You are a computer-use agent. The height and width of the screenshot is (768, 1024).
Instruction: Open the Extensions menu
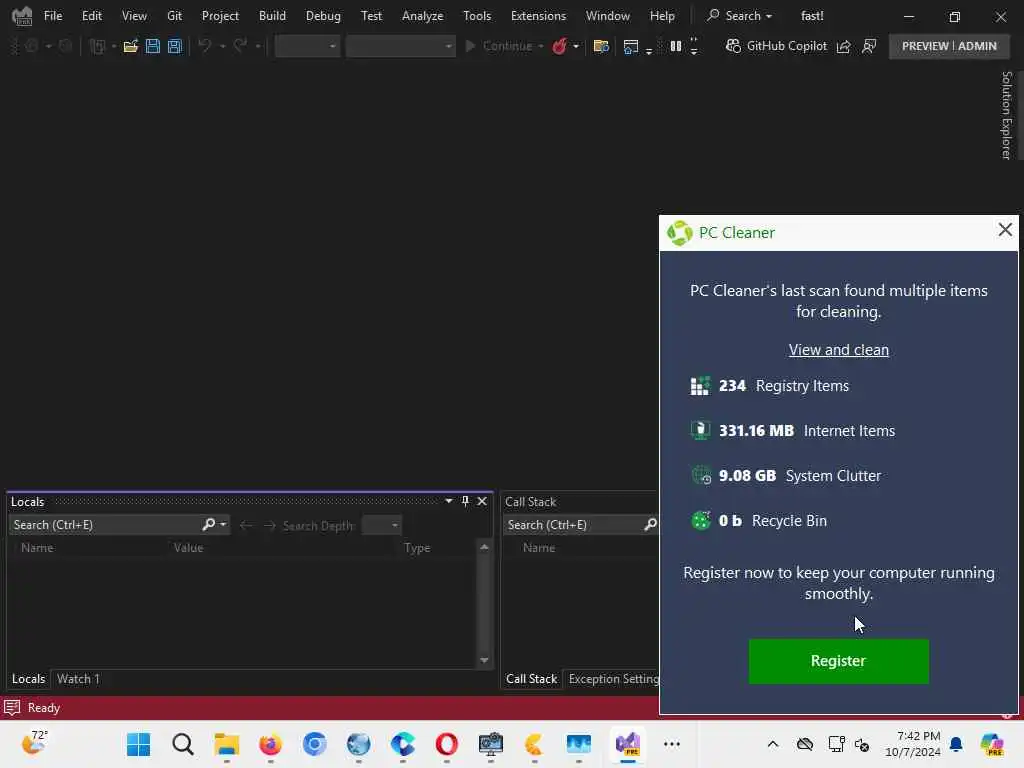pyautogui.click(x=538, y=16)
